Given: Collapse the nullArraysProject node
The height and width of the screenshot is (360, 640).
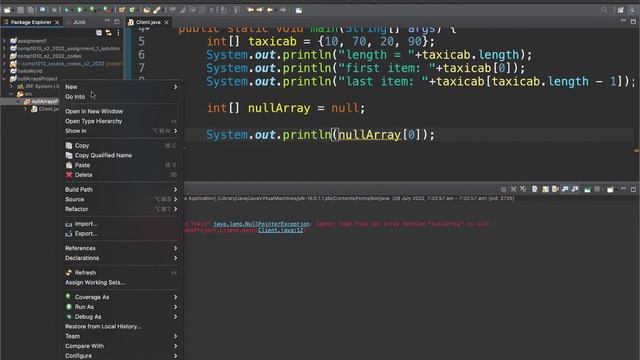Looking at the screenshot, I should tap(4, 78).
